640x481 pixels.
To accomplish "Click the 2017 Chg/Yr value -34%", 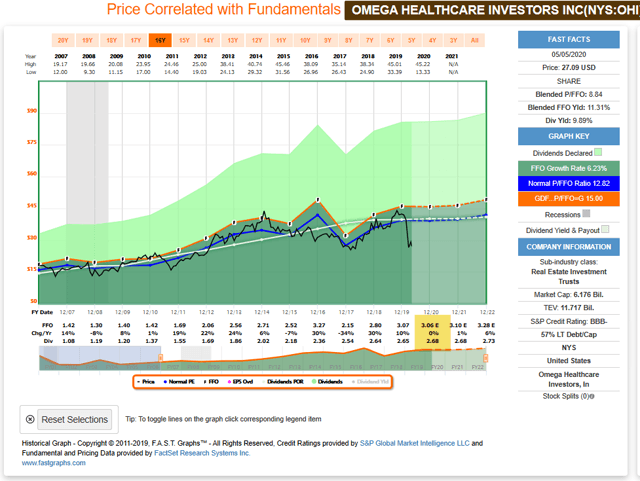I will (x=347, y=333).
